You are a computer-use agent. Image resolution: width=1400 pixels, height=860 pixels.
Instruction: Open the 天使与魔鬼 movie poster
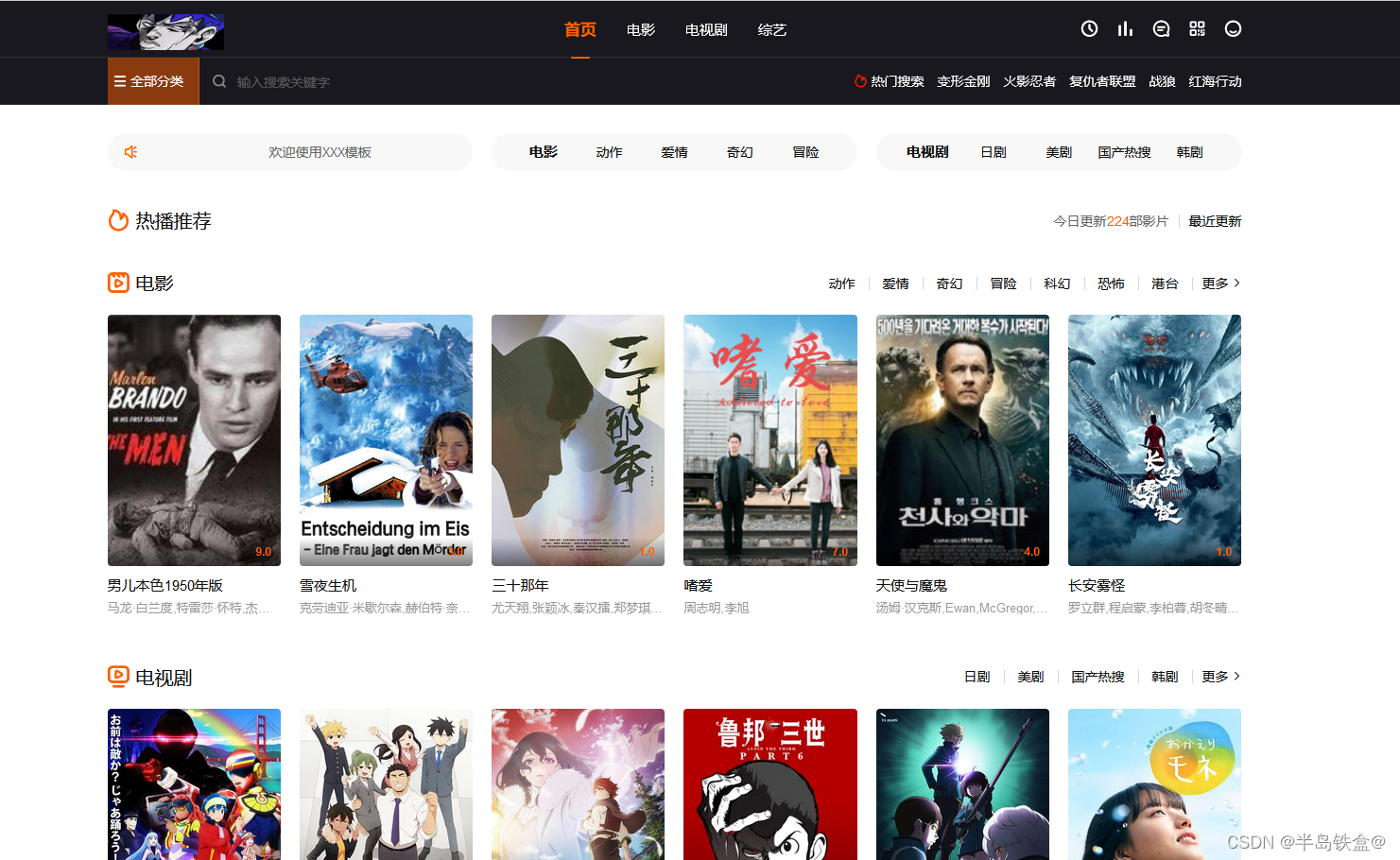click(x=962, y=440)
